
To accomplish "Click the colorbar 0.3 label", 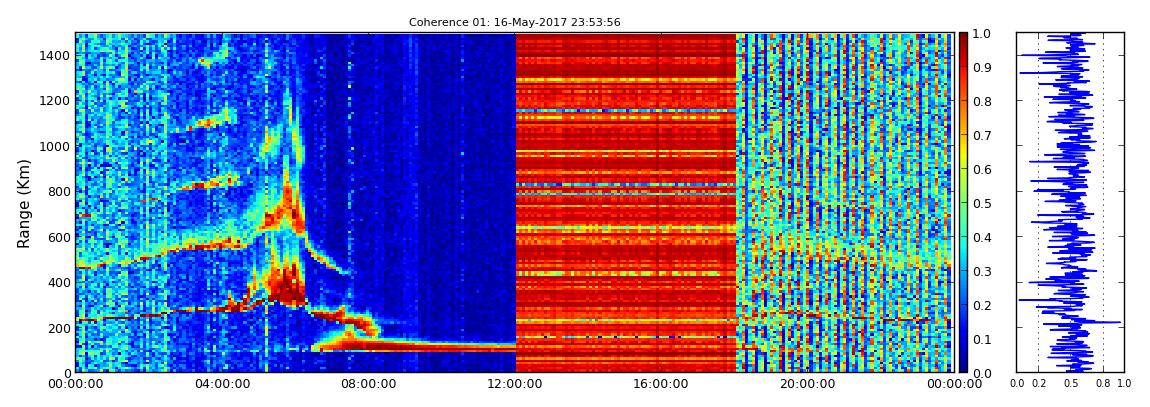I will 981,271.
